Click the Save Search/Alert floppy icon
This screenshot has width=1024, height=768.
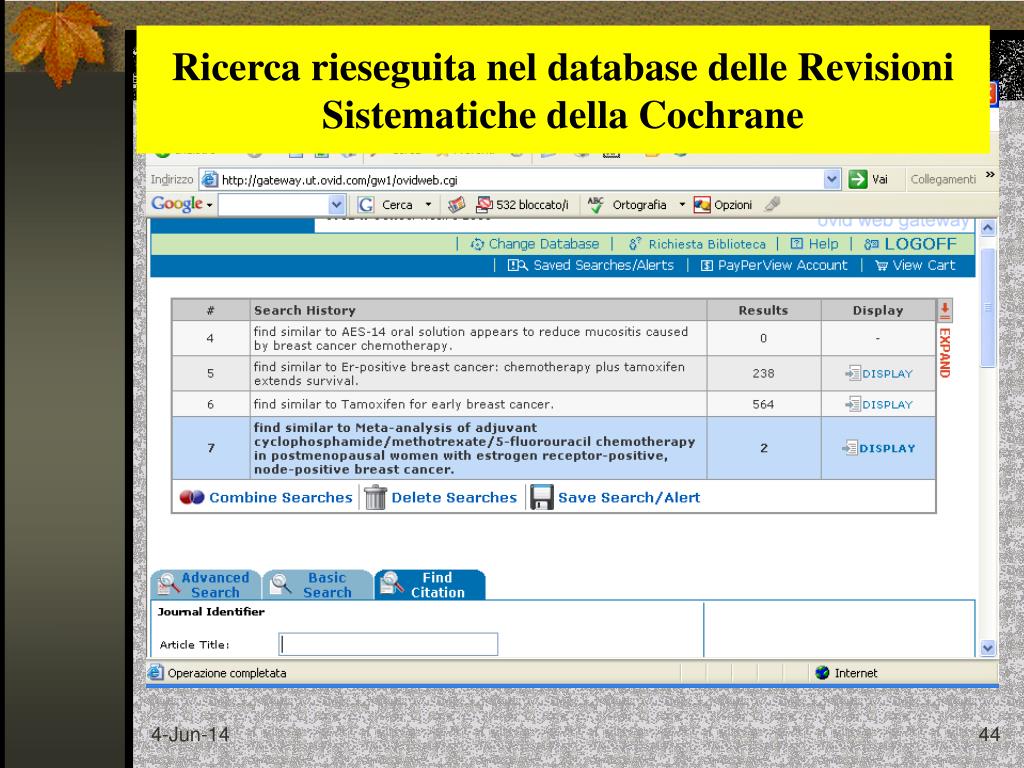pyautogui.click(x=541, y=498)
